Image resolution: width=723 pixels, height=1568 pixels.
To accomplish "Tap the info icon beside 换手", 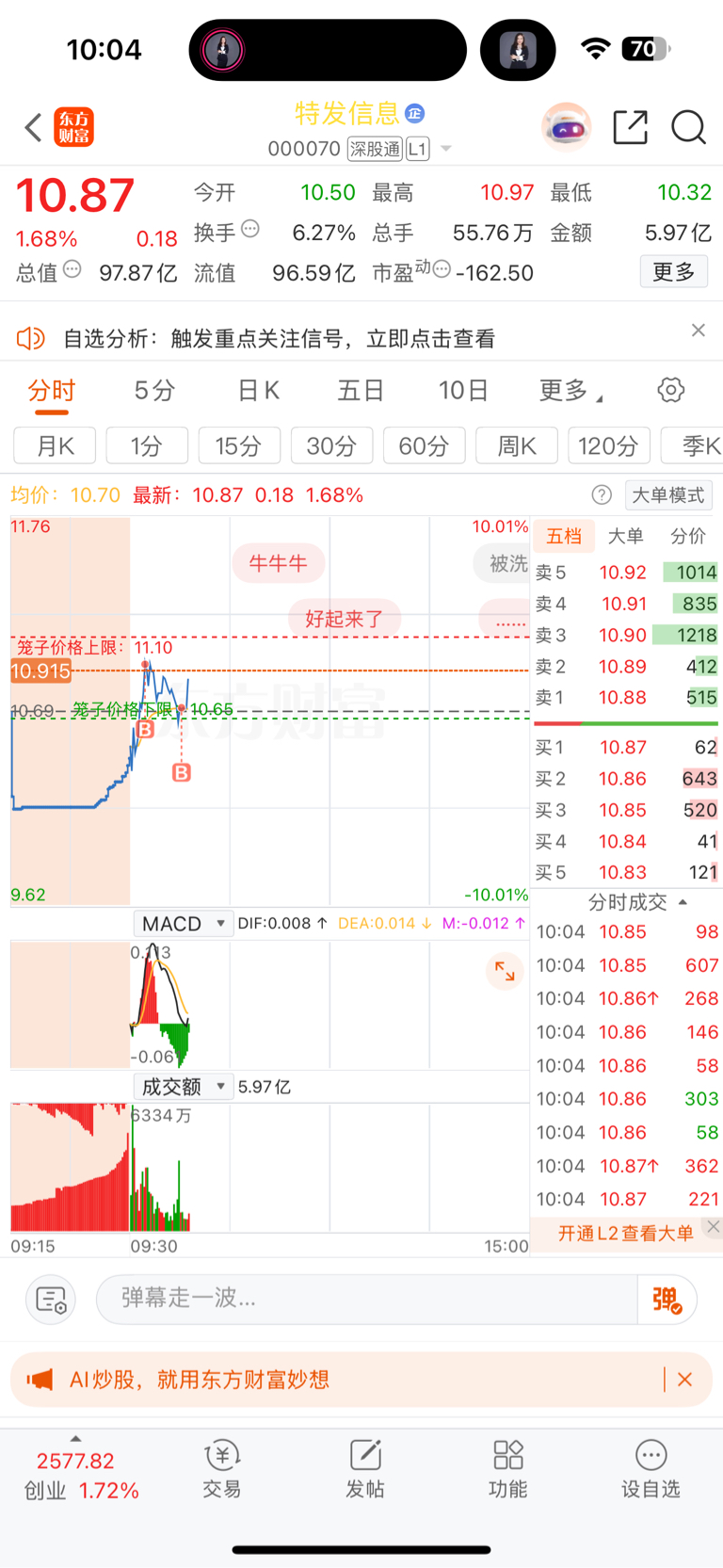I will tap(250, 228).
